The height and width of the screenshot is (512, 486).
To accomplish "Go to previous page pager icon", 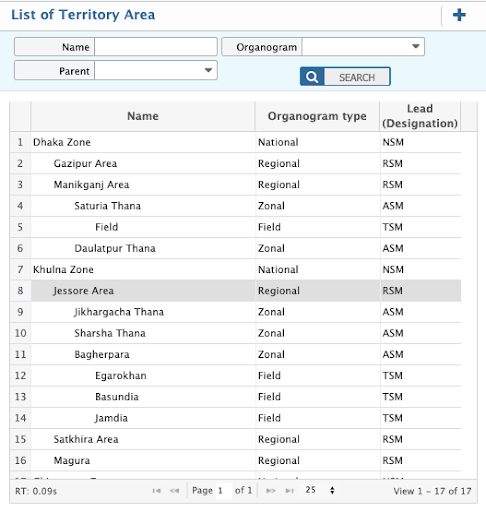I will (x=174, y=490).
